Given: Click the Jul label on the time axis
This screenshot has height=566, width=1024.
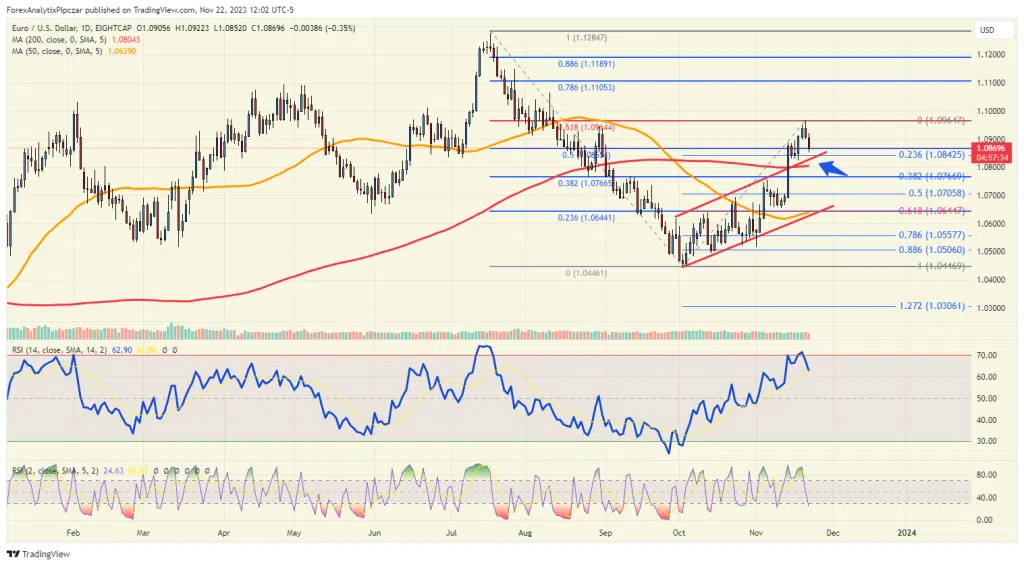Looking at the screenshot, I should 451,533.
